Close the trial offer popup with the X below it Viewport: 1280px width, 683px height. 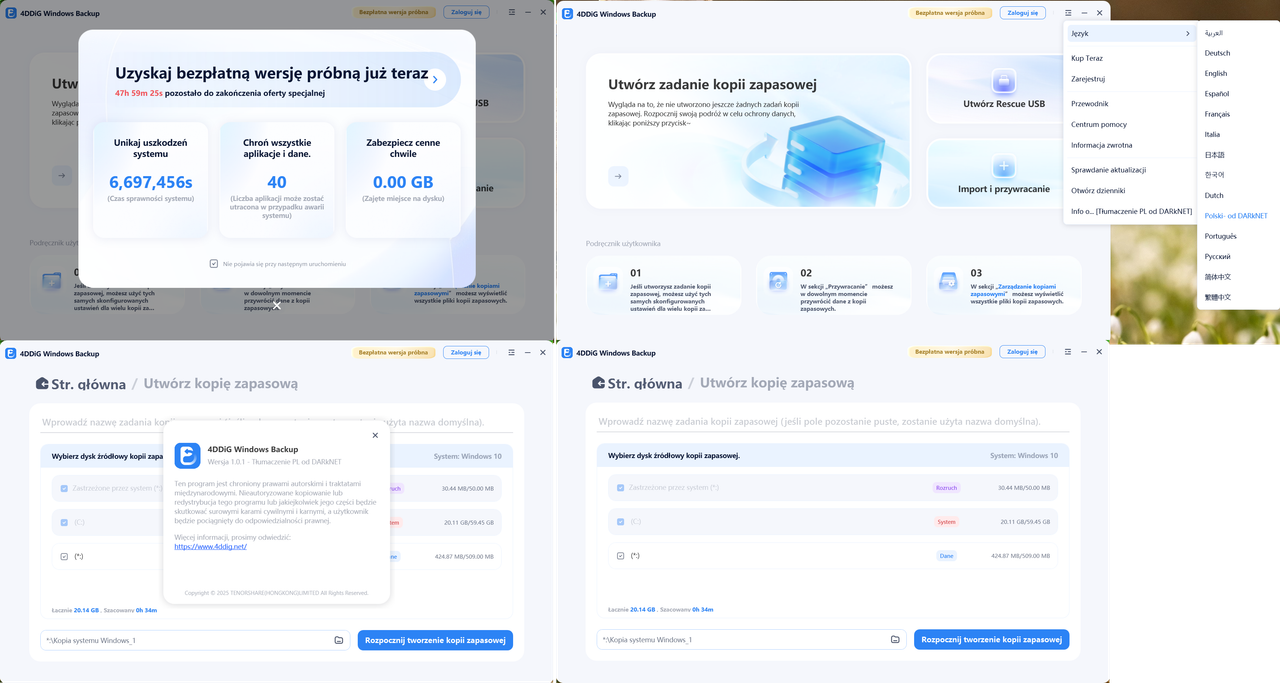click(277, 305)
